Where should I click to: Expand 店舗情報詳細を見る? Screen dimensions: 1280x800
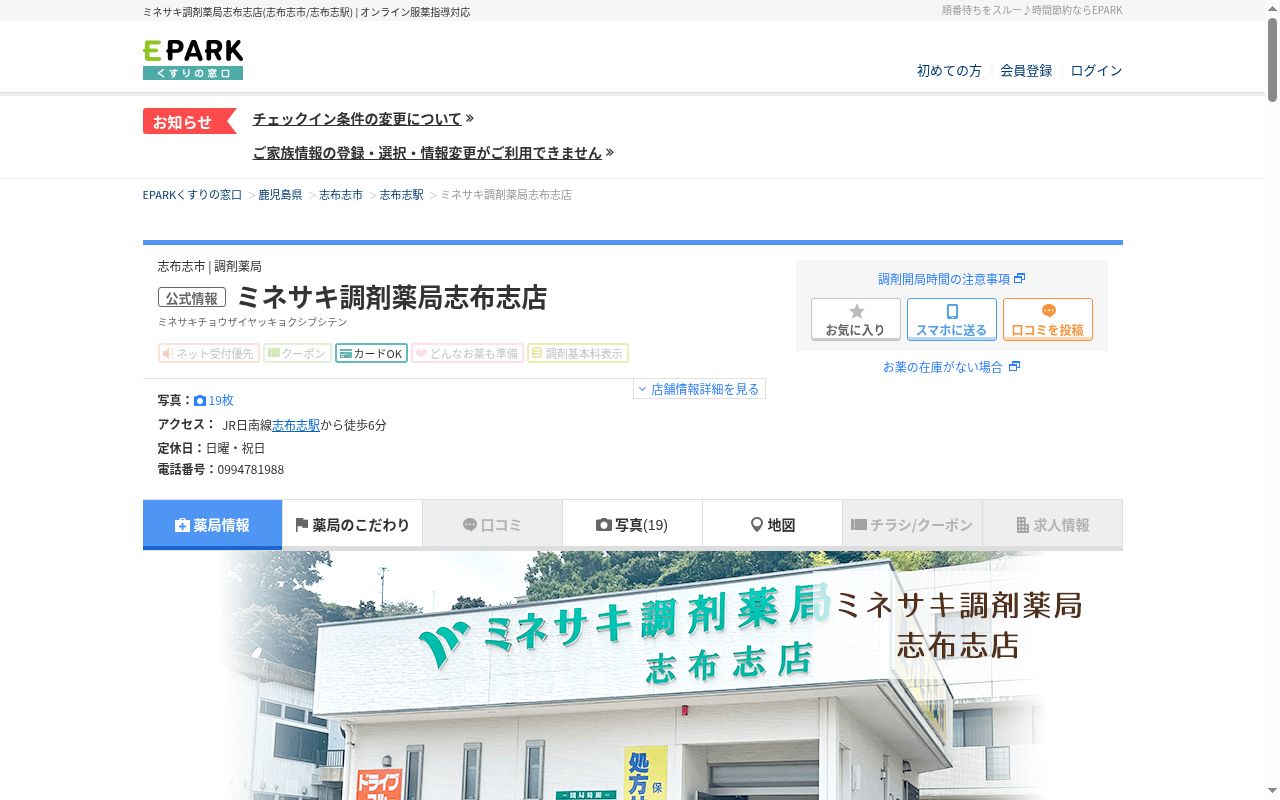[x=699, y=389]
